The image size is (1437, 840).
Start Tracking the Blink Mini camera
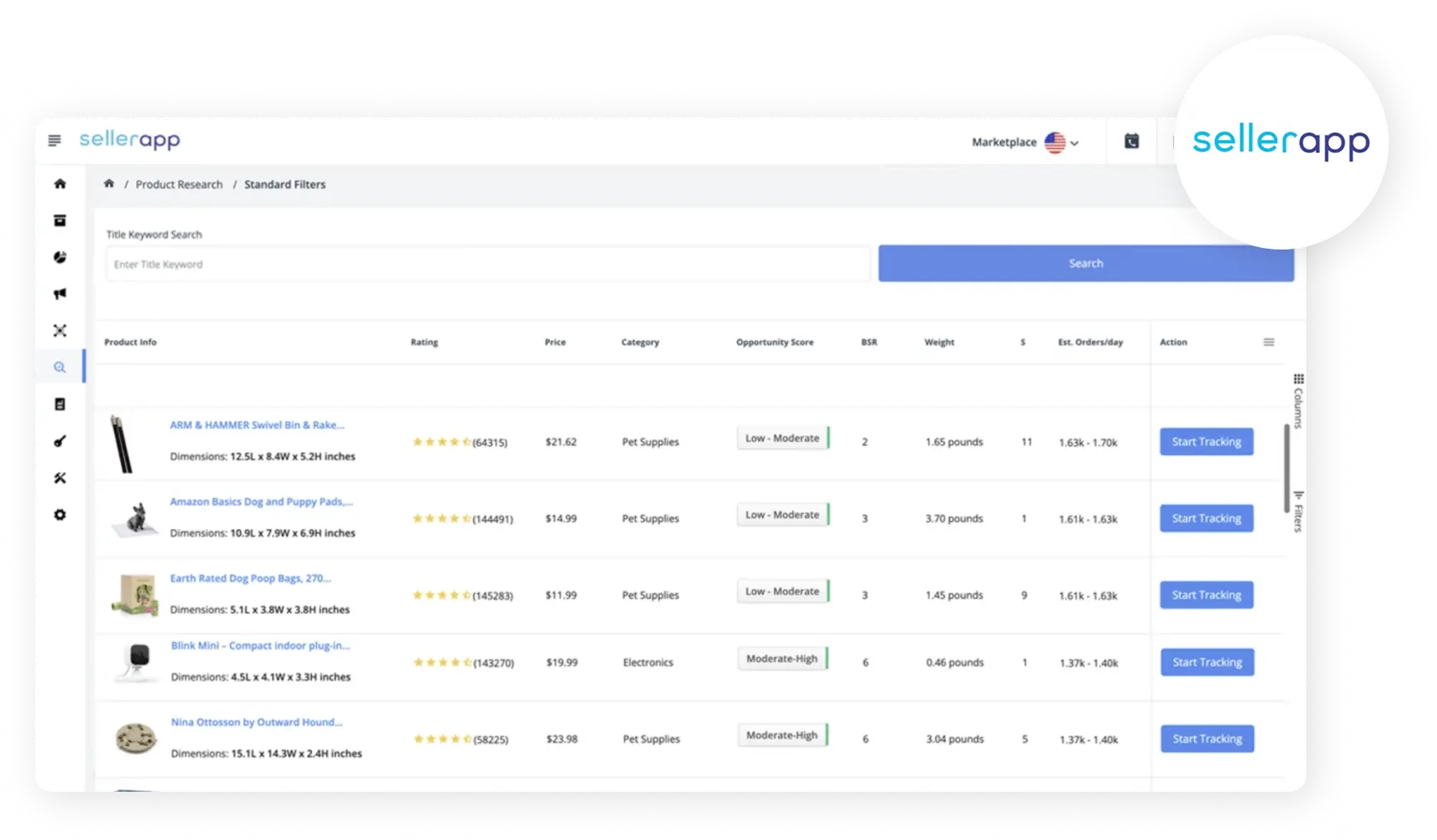click(x=1207, y=662)
